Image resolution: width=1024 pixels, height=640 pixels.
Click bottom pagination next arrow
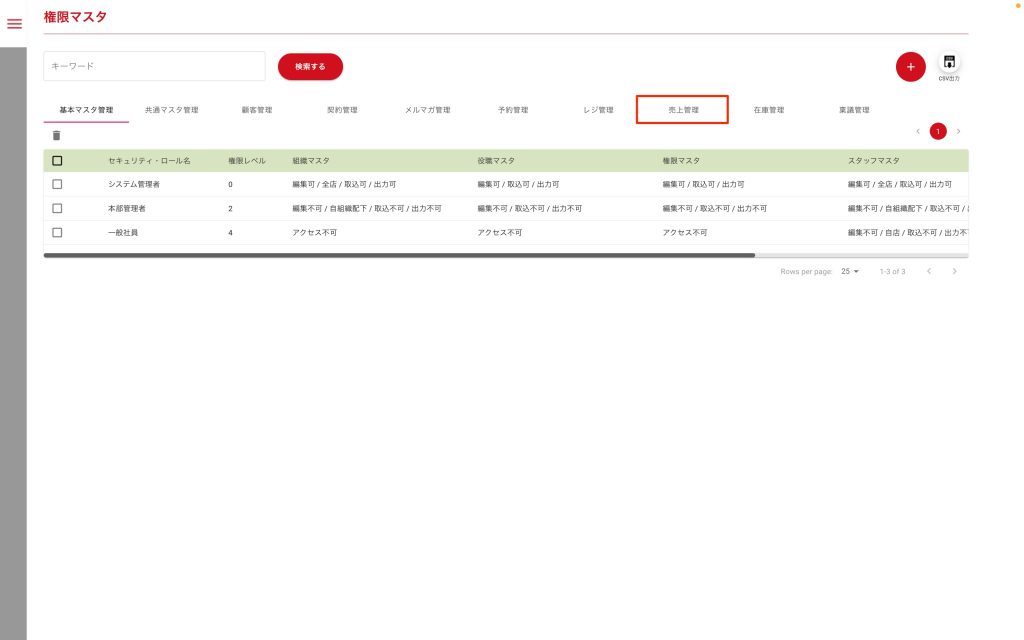coord(954,271)
